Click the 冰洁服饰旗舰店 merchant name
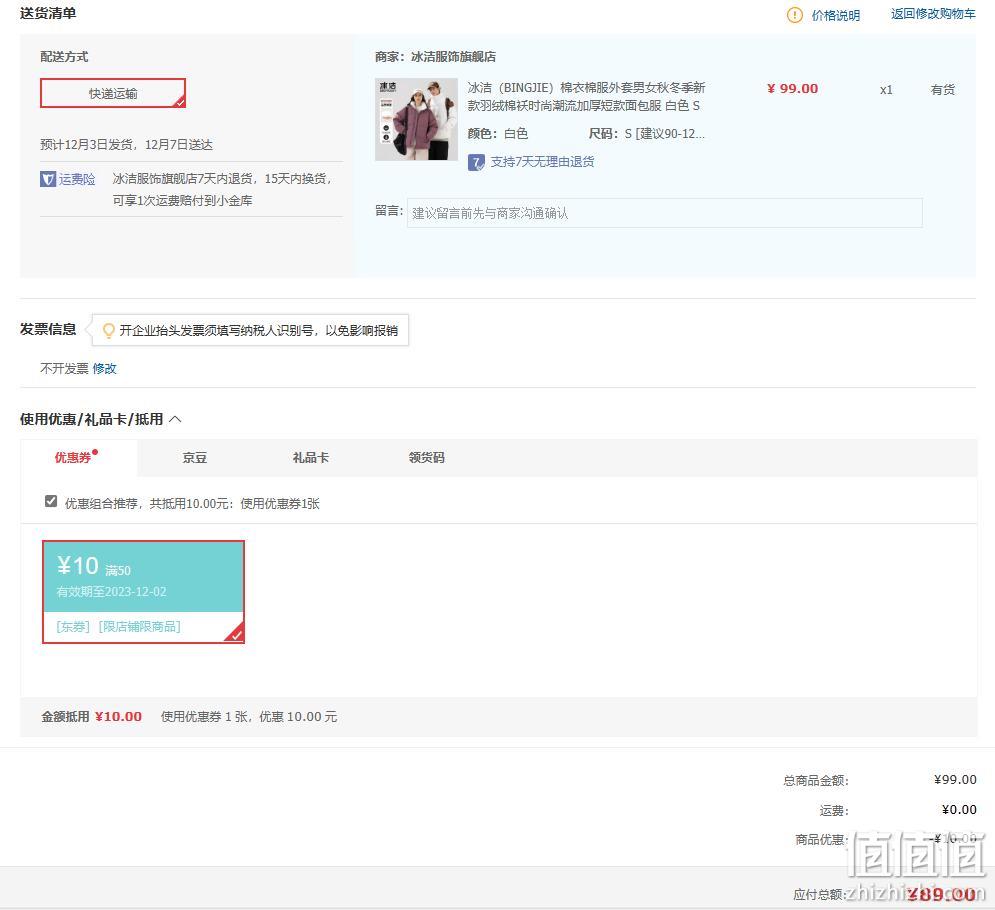The width and height of the screenshot is (995, 910). coord(453,56)
